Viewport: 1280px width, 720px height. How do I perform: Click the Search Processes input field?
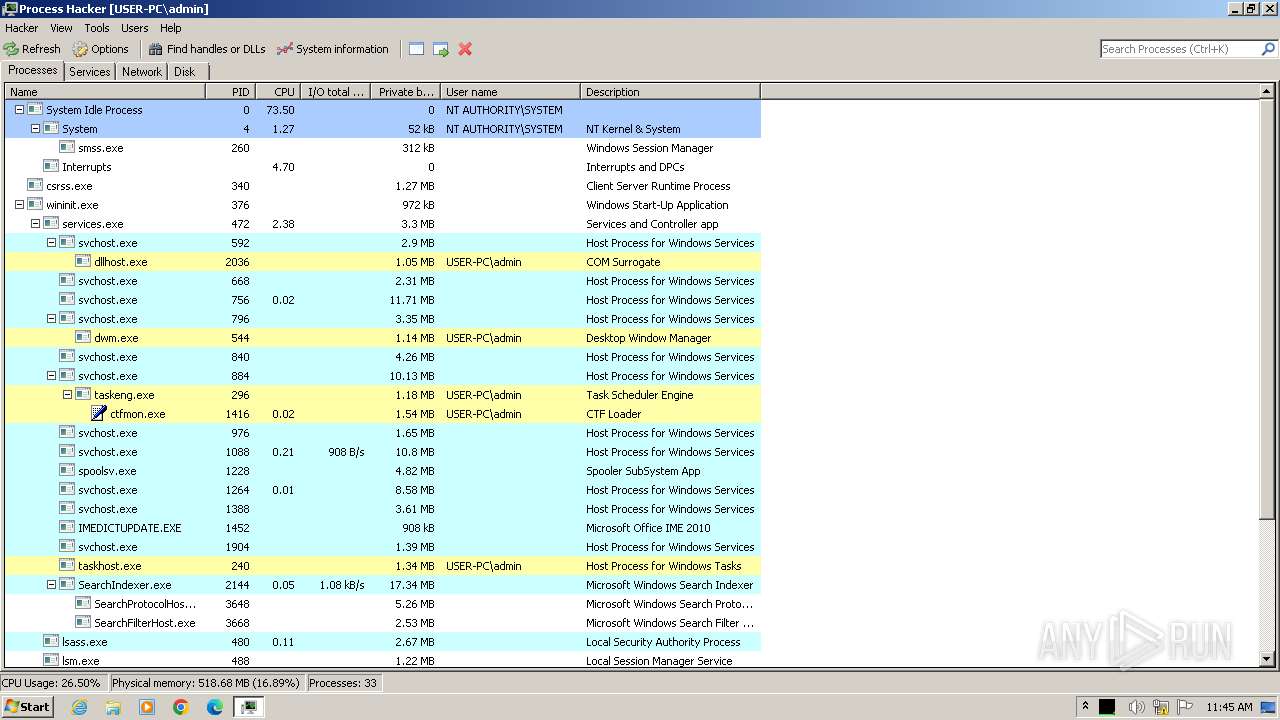(1180, 49)
